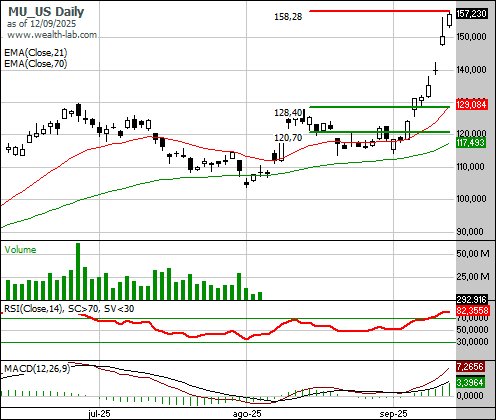Click the ago-25 date axis label

(247, 414)
